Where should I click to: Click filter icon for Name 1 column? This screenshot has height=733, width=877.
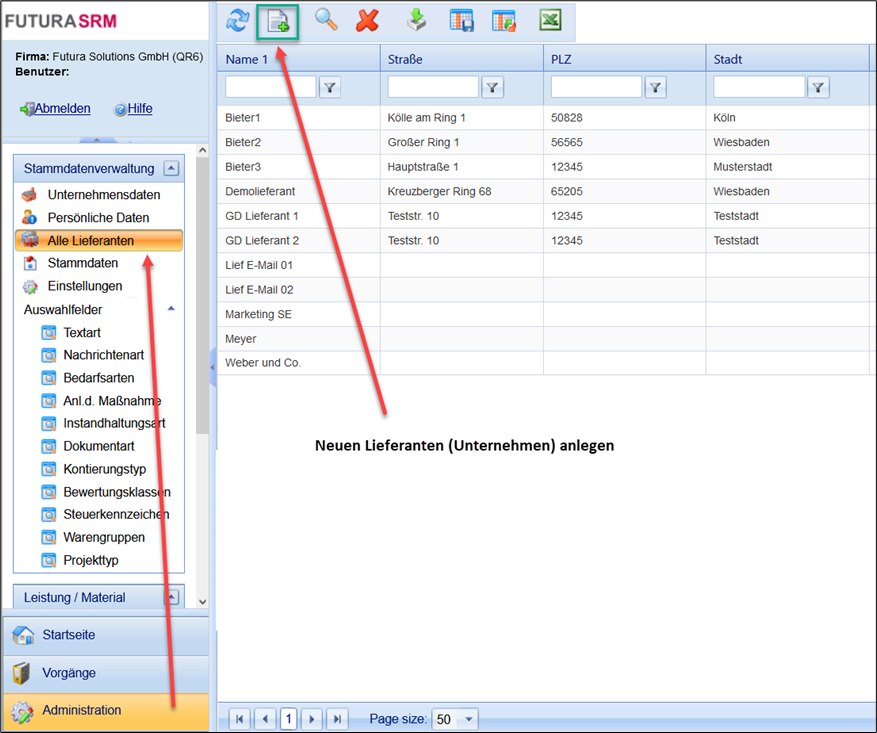point(330,88)
